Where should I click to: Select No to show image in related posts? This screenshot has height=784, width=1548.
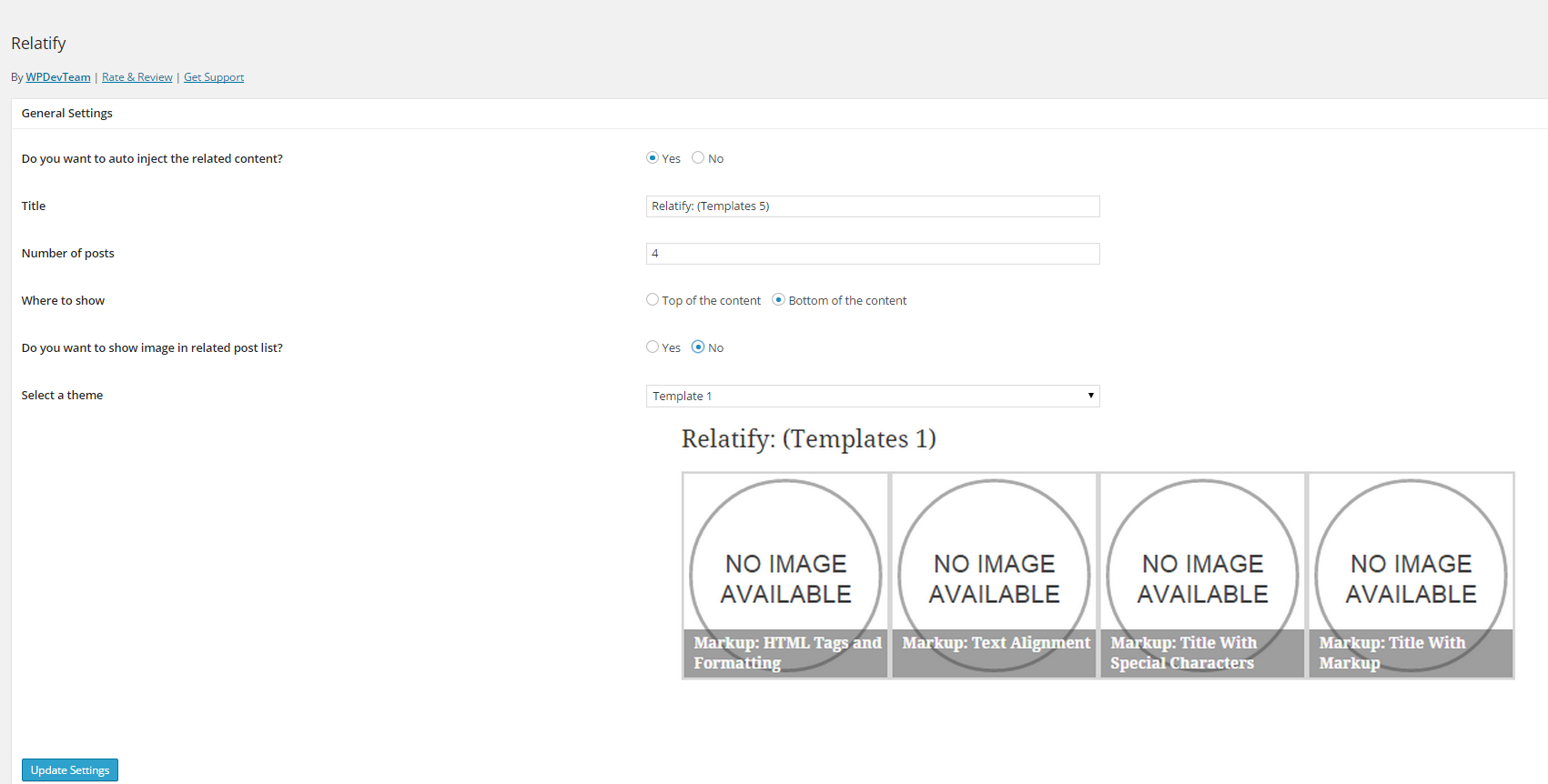pos(698,347)
